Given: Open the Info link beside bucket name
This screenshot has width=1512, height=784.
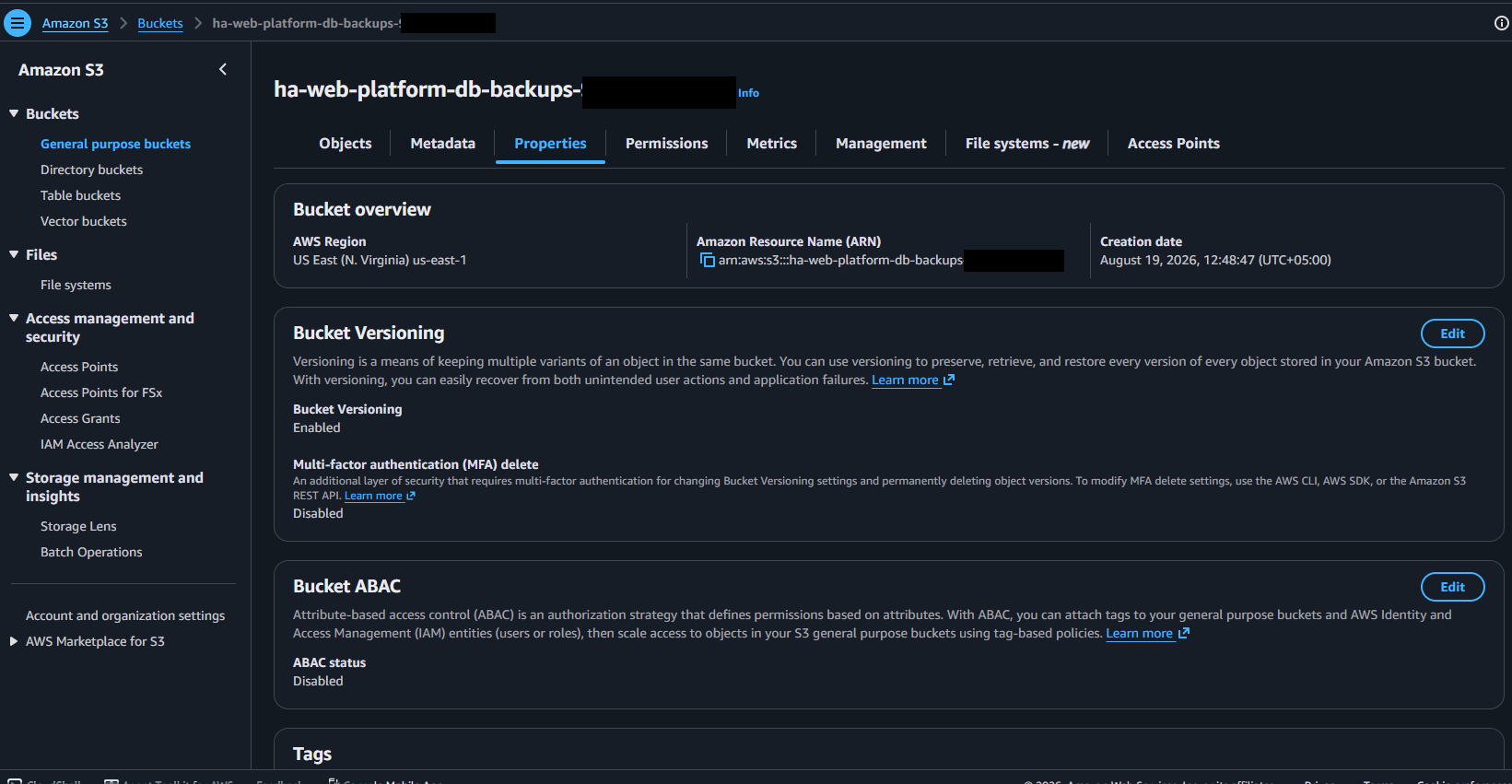Looking at the screenshot, I should (x=748, y=93).
